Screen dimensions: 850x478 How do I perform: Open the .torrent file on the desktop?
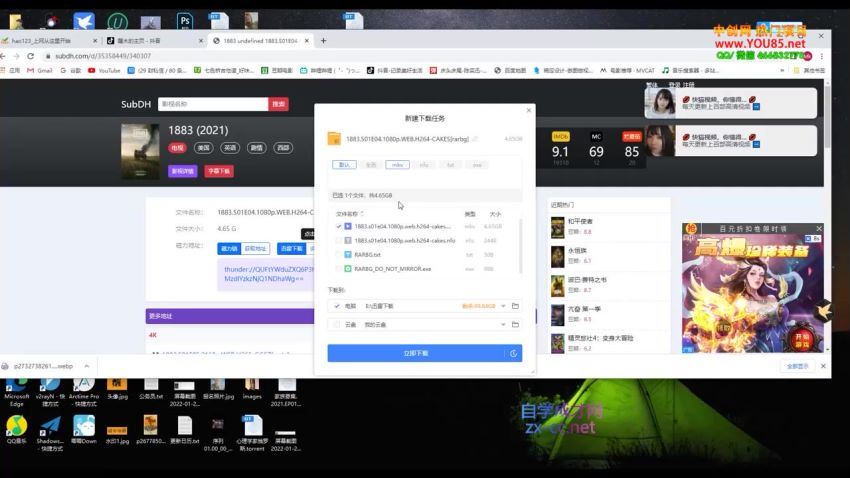pyautogui.click(x=252, y=433)
